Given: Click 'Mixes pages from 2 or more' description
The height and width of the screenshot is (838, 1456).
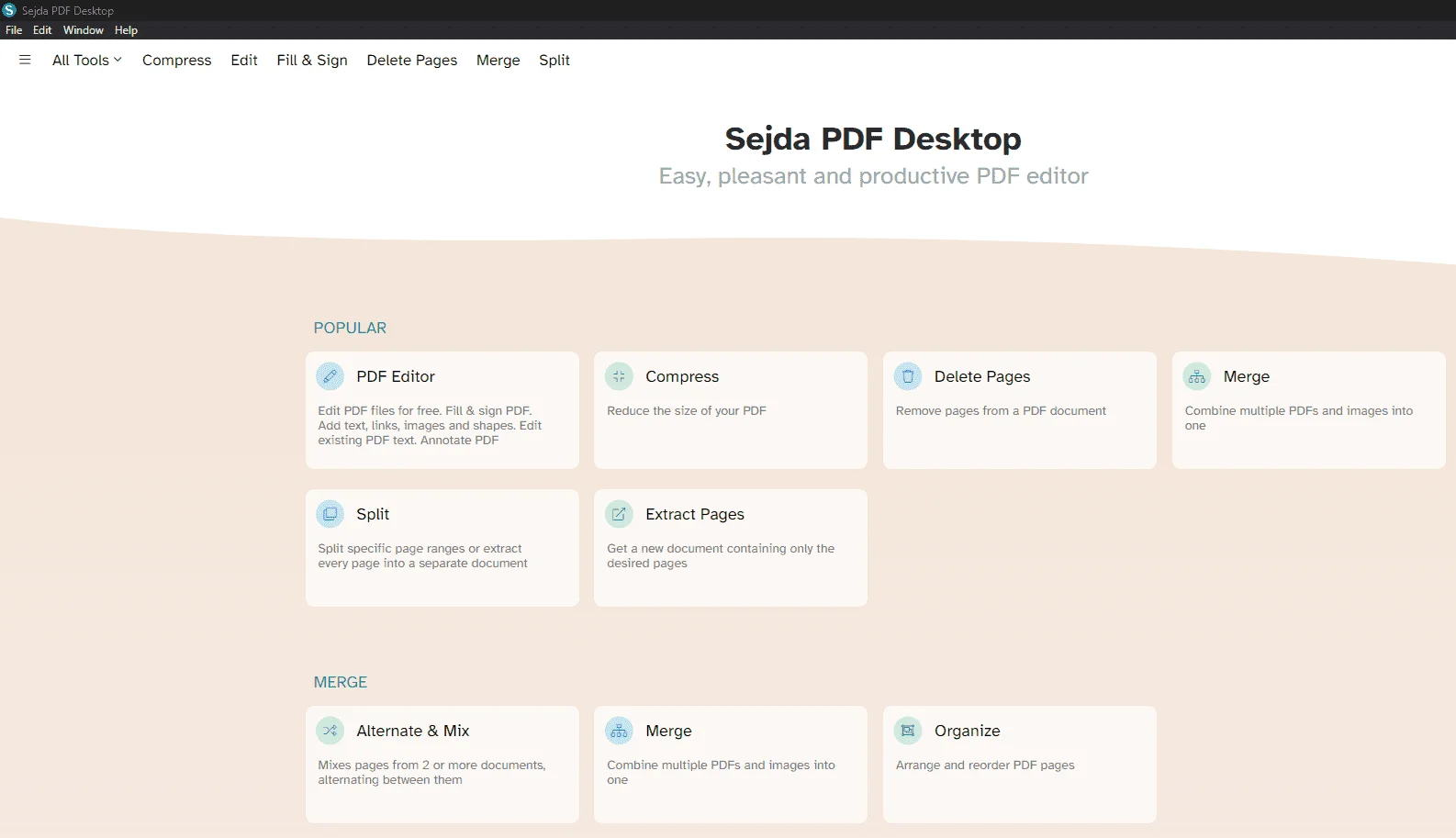Looking at the screenshot, I should pyautogui.click(x=431, y=773).
